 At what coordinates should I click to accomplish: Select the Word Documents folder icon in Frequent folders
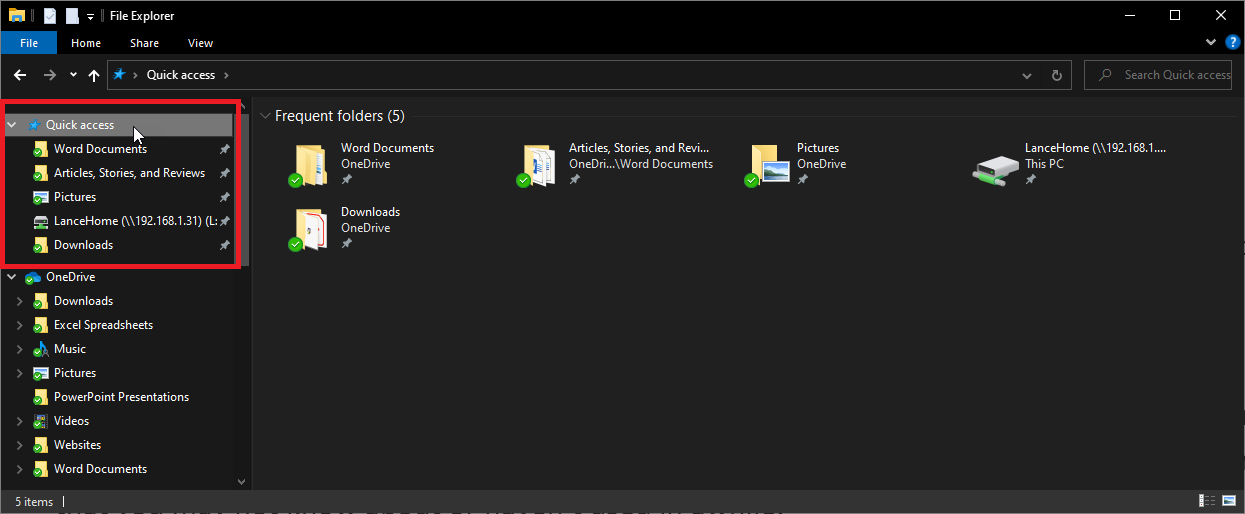click(x=310, y=165)
